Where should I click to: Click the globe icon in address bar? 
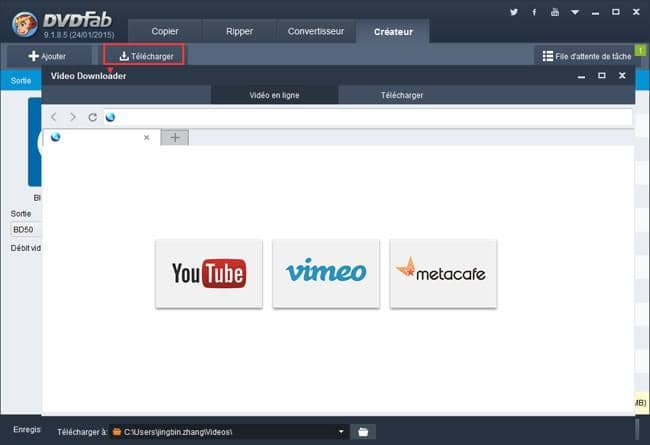tap(110, 117)
